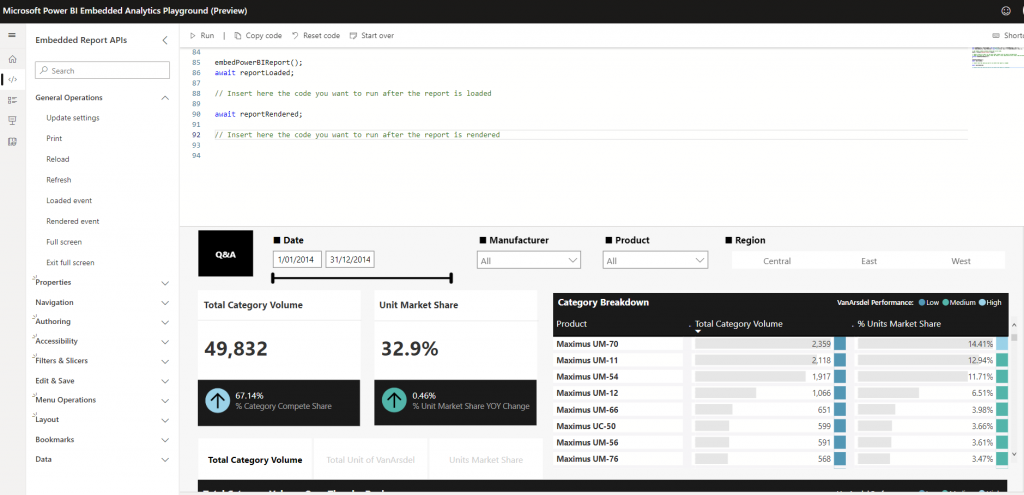Click the feedback smiley icon
This screenshot has height=495, width=1024.
point(1005,10)
